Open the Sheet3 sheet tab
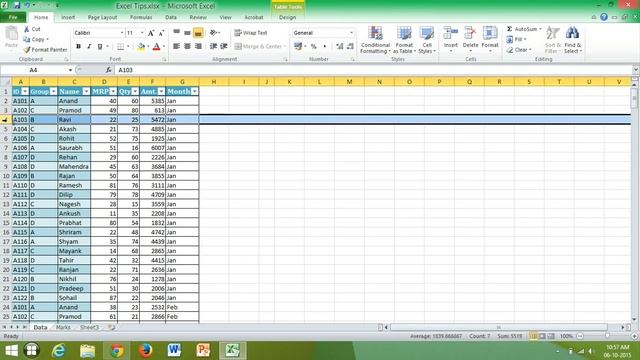This screenshot has width=640, height=360. [89, 327]
